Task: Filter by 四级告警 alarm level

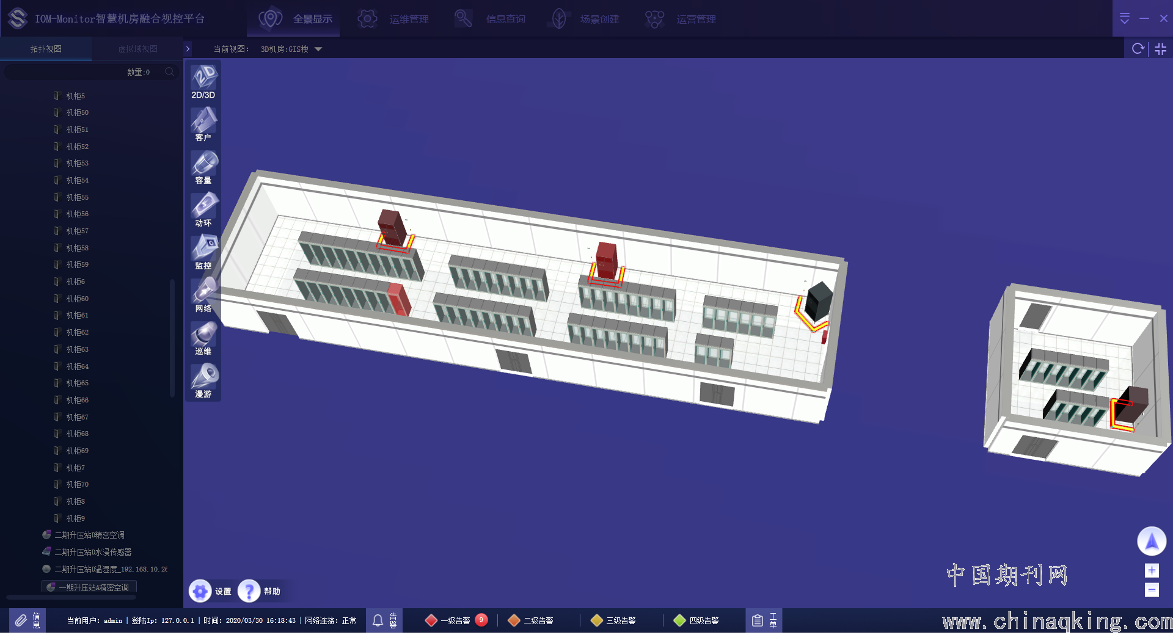Action: tap(696, 620)
